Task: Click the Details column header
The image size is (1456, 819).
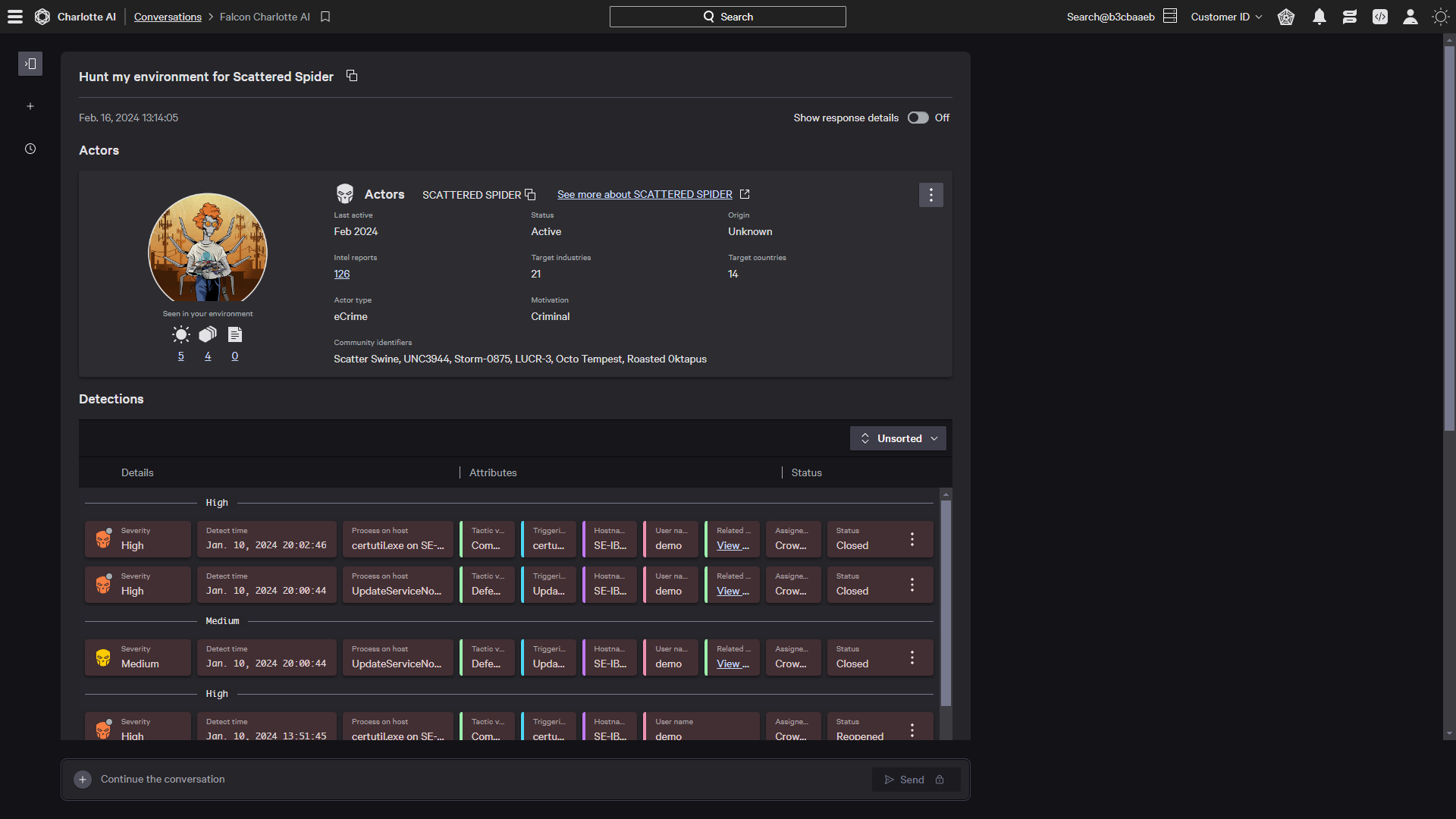Action: click(x=137, y=472)
